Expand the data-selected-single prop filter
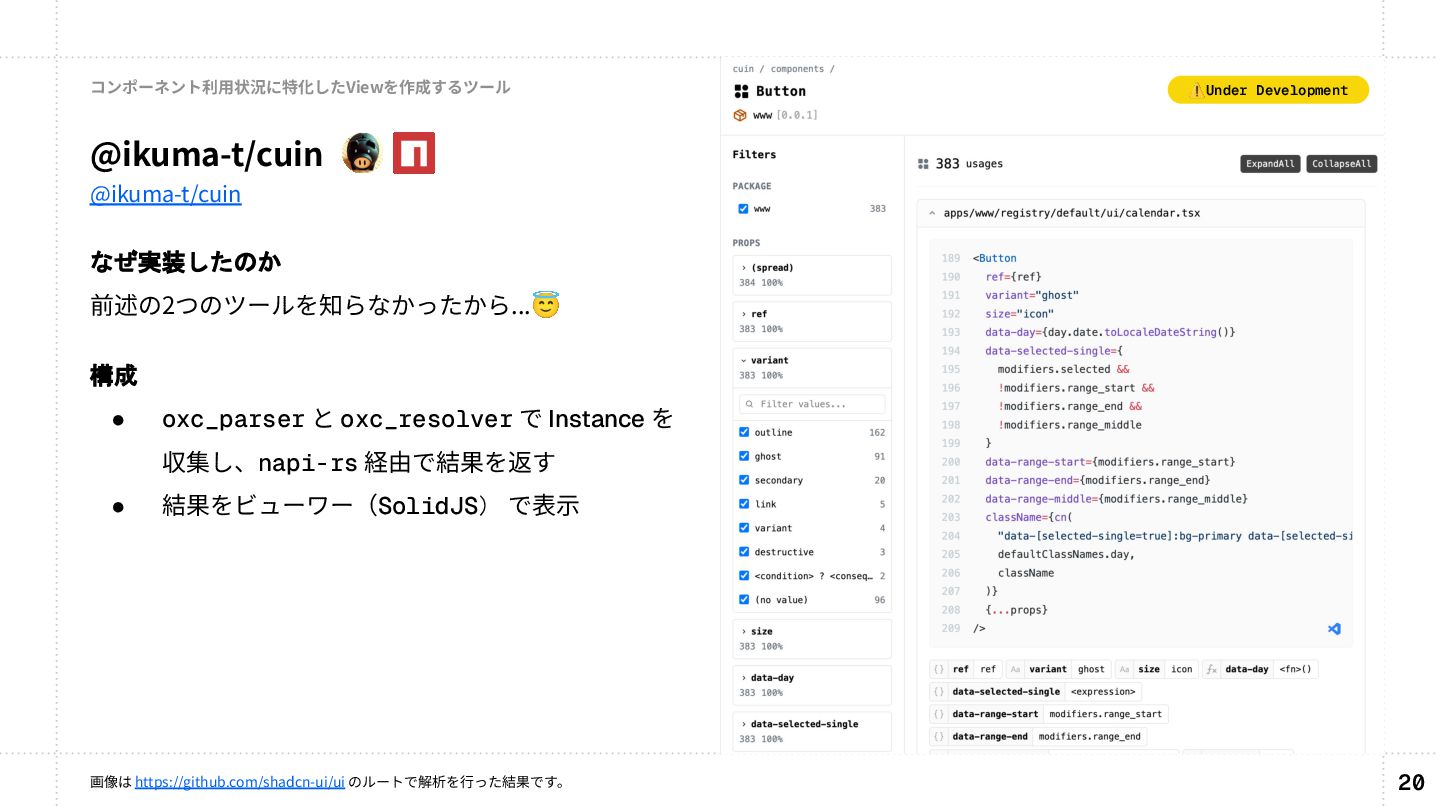 [x=812, y=730]
